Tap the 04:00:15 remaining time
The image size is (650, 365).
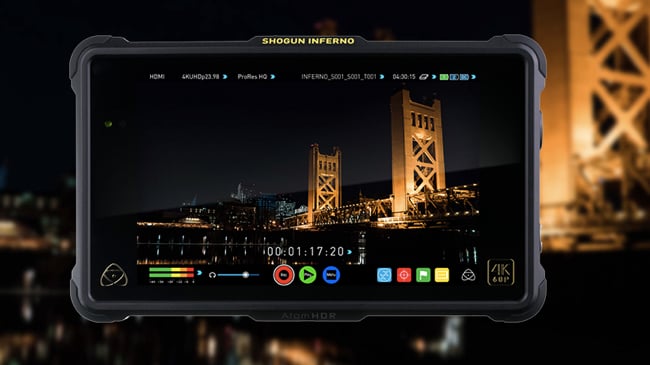[404, 77]
